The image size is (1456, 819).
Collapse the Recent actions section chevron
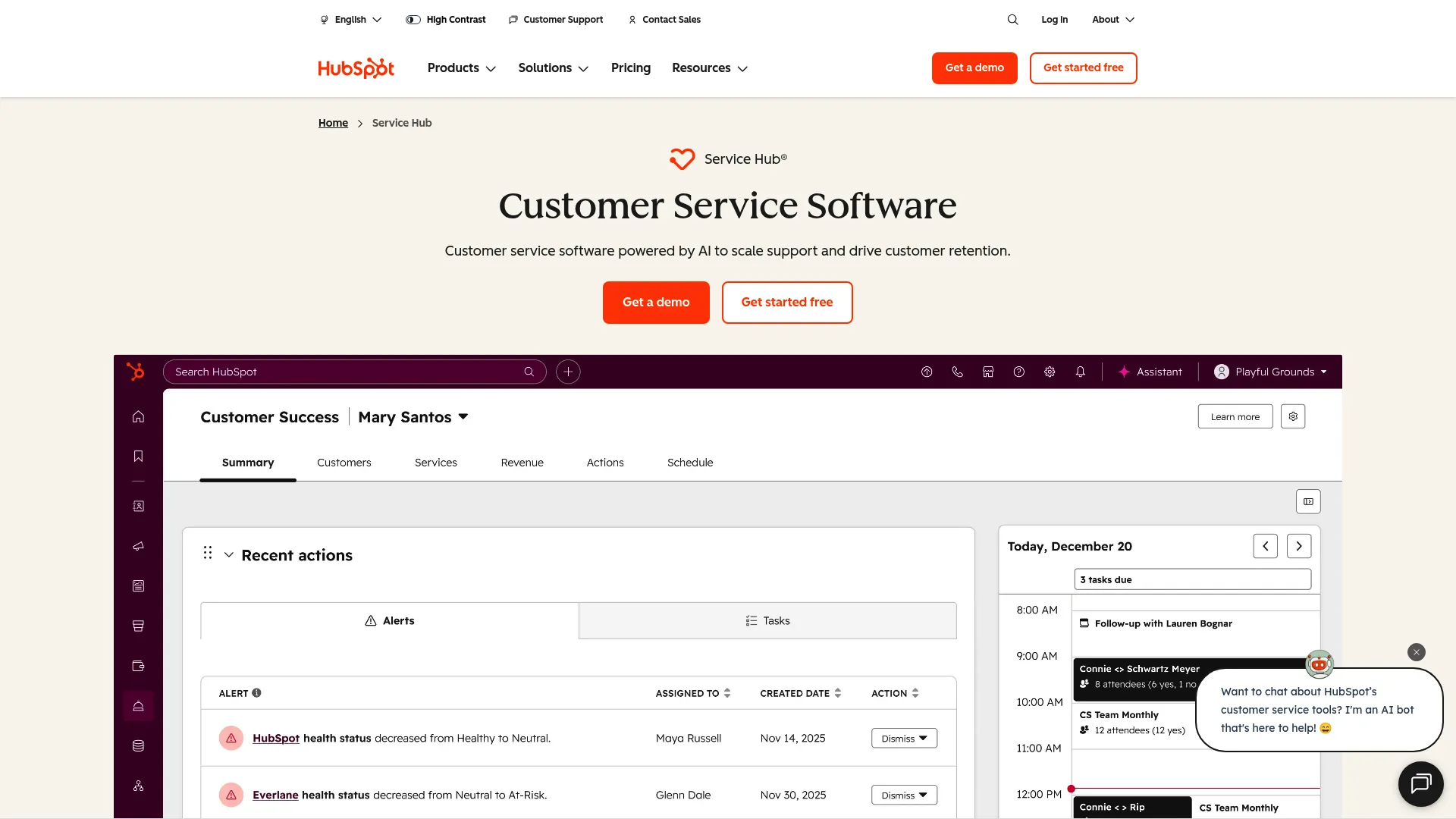pos(229,554)
